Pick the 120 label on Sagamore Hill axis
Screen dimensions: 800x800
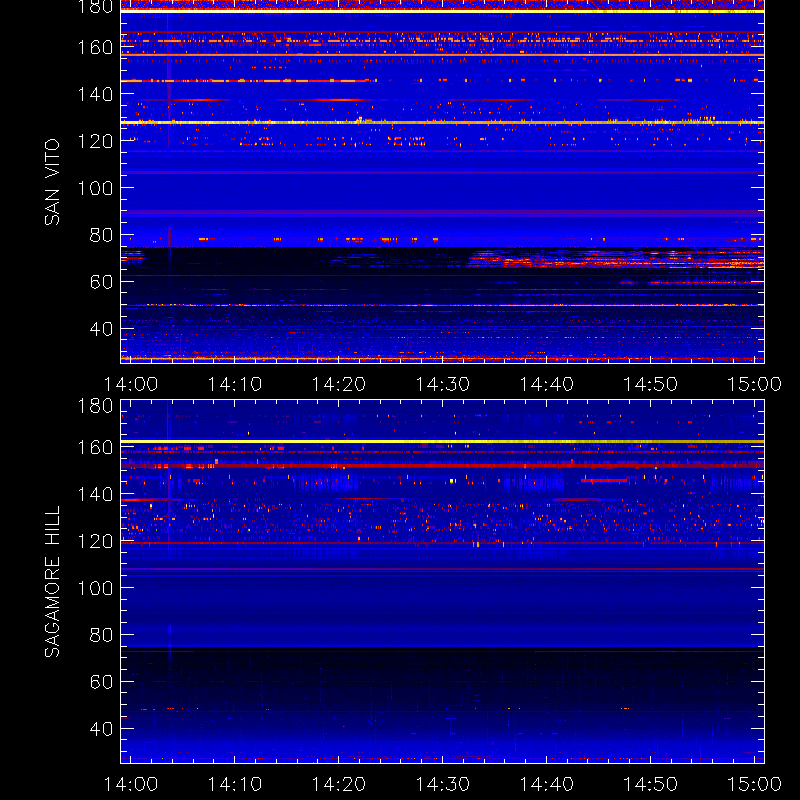pos(95,541)
